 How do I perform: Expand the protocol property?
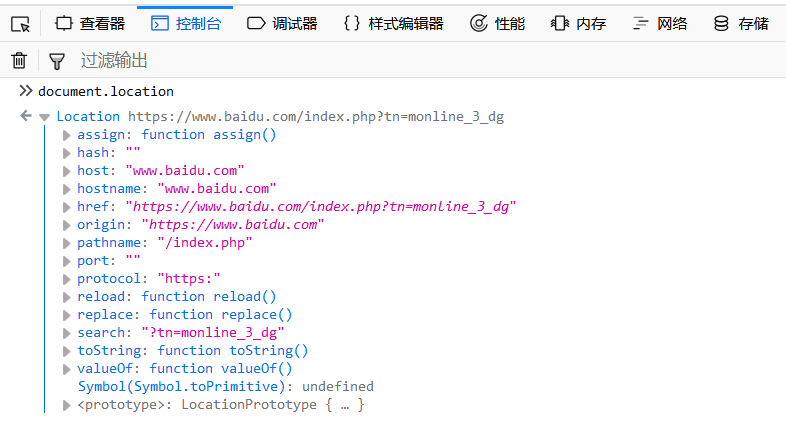[x=66, y=279]
